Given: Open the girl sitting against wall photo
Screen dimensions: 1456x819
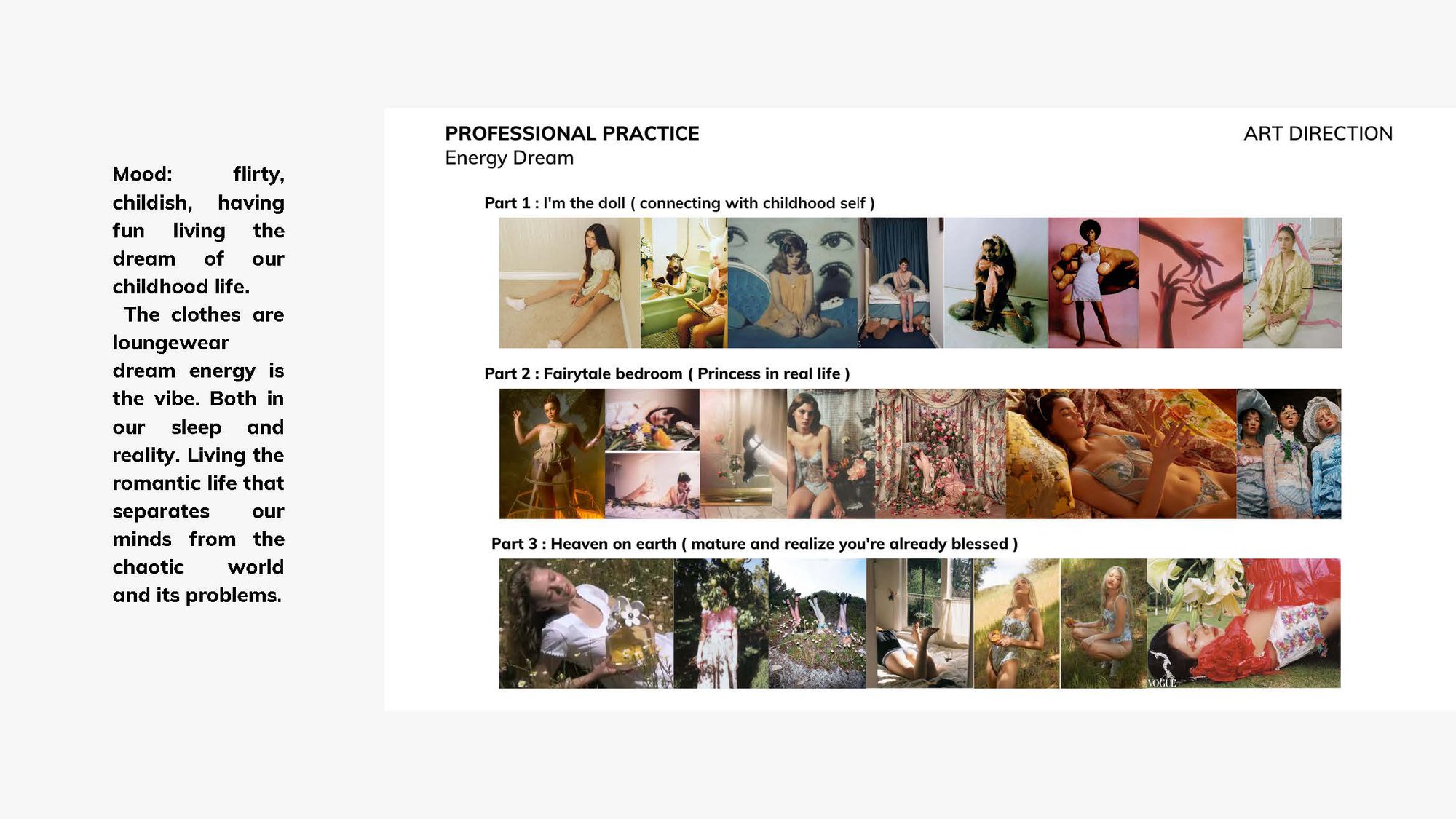Looking at the screenshot, I should point(569,282).
